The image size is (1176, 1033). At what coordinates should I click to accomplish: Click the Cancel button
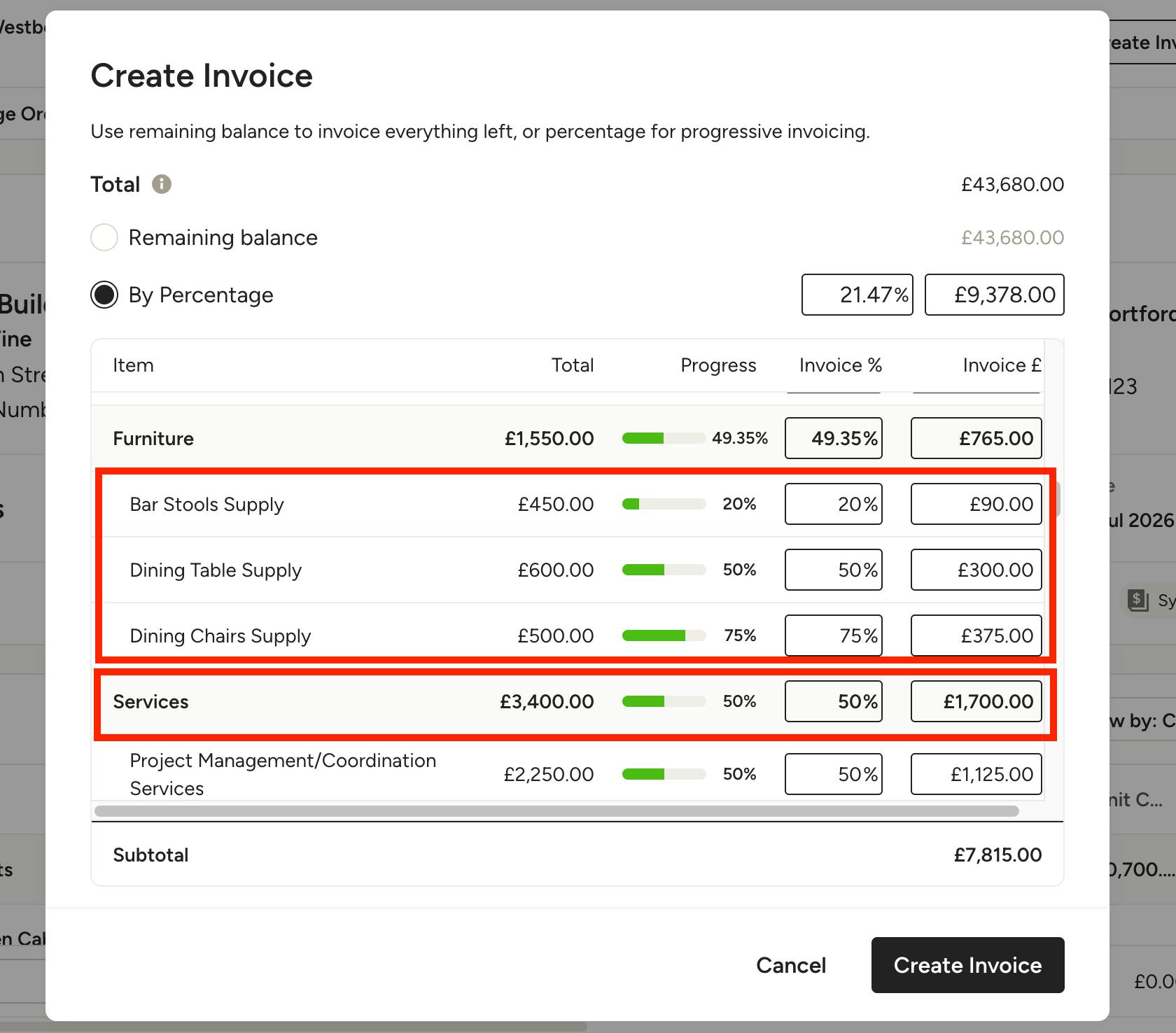click(x=791, y=965)
